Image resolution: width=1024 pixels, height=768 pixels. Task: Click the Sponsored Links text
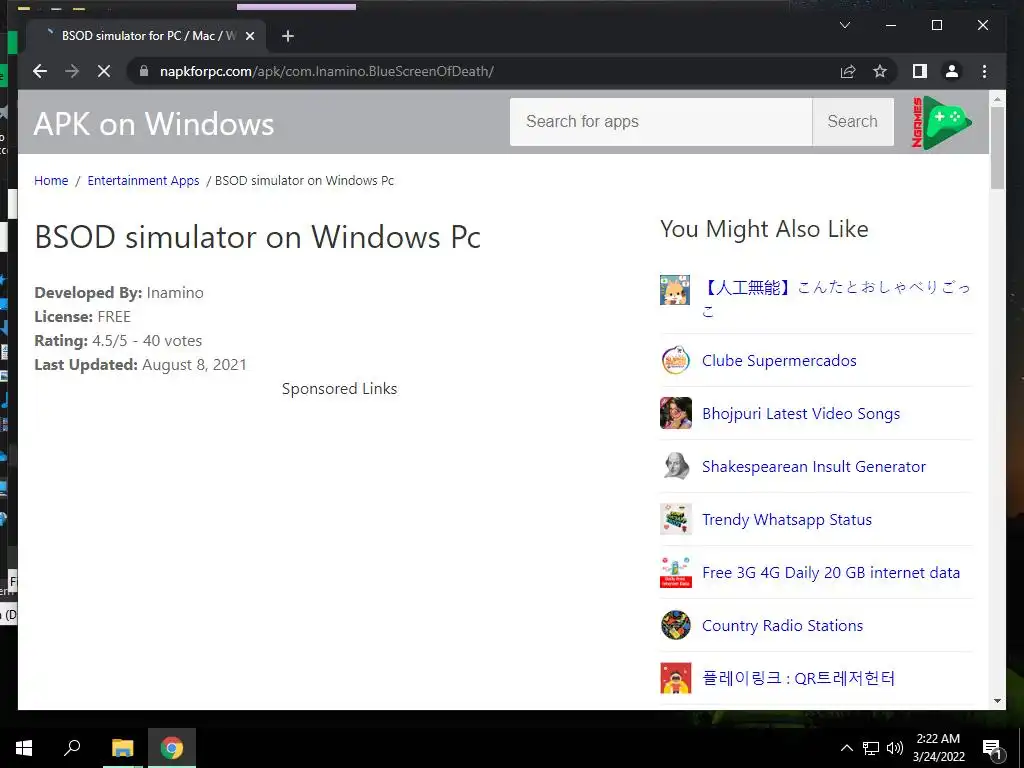click(339, 389)
